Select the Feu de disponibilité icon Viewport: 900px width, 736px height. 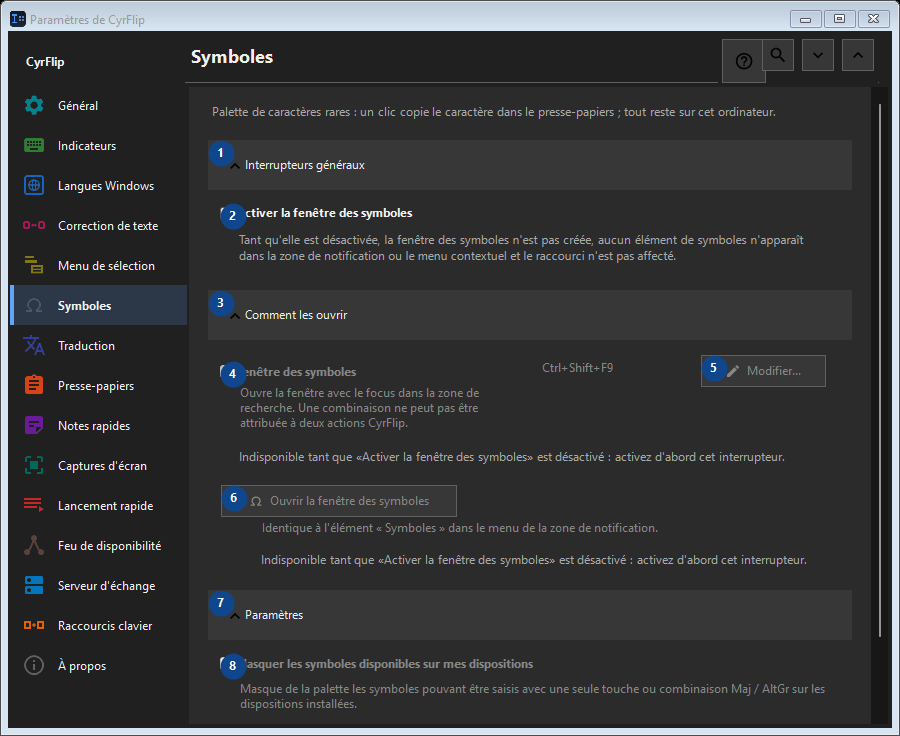pyautogui.click(x=34, y=545)
